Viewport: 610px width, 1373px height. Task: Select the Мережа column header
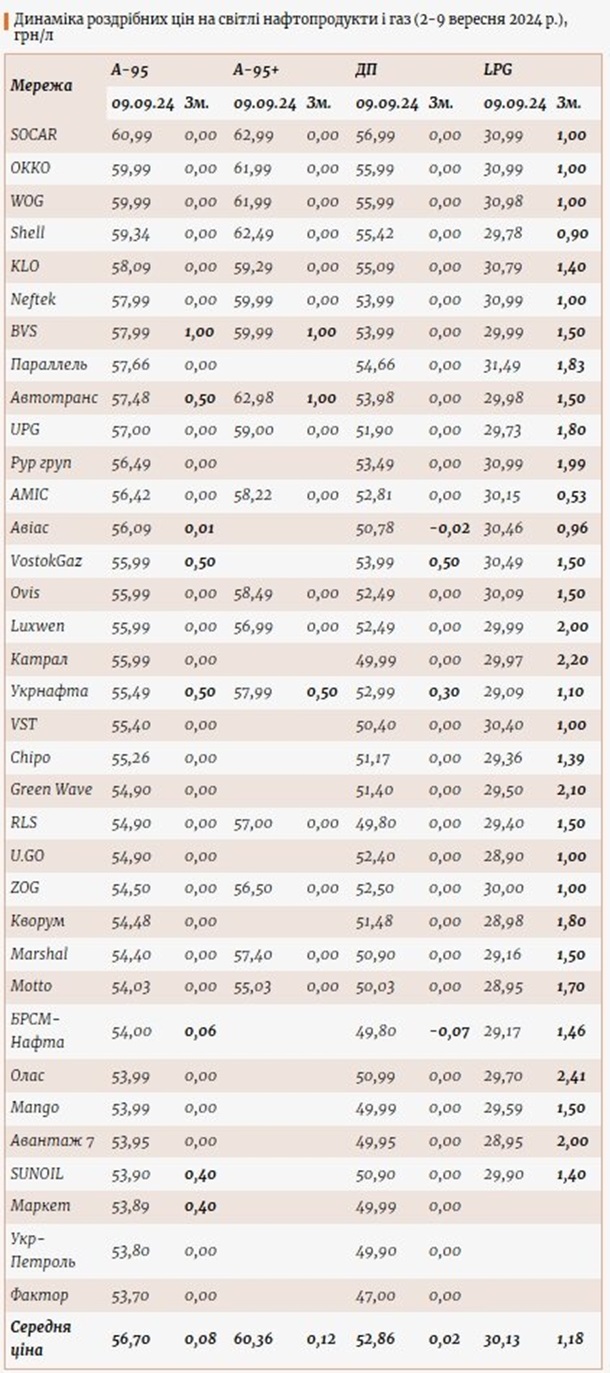[x=42, y=86]
